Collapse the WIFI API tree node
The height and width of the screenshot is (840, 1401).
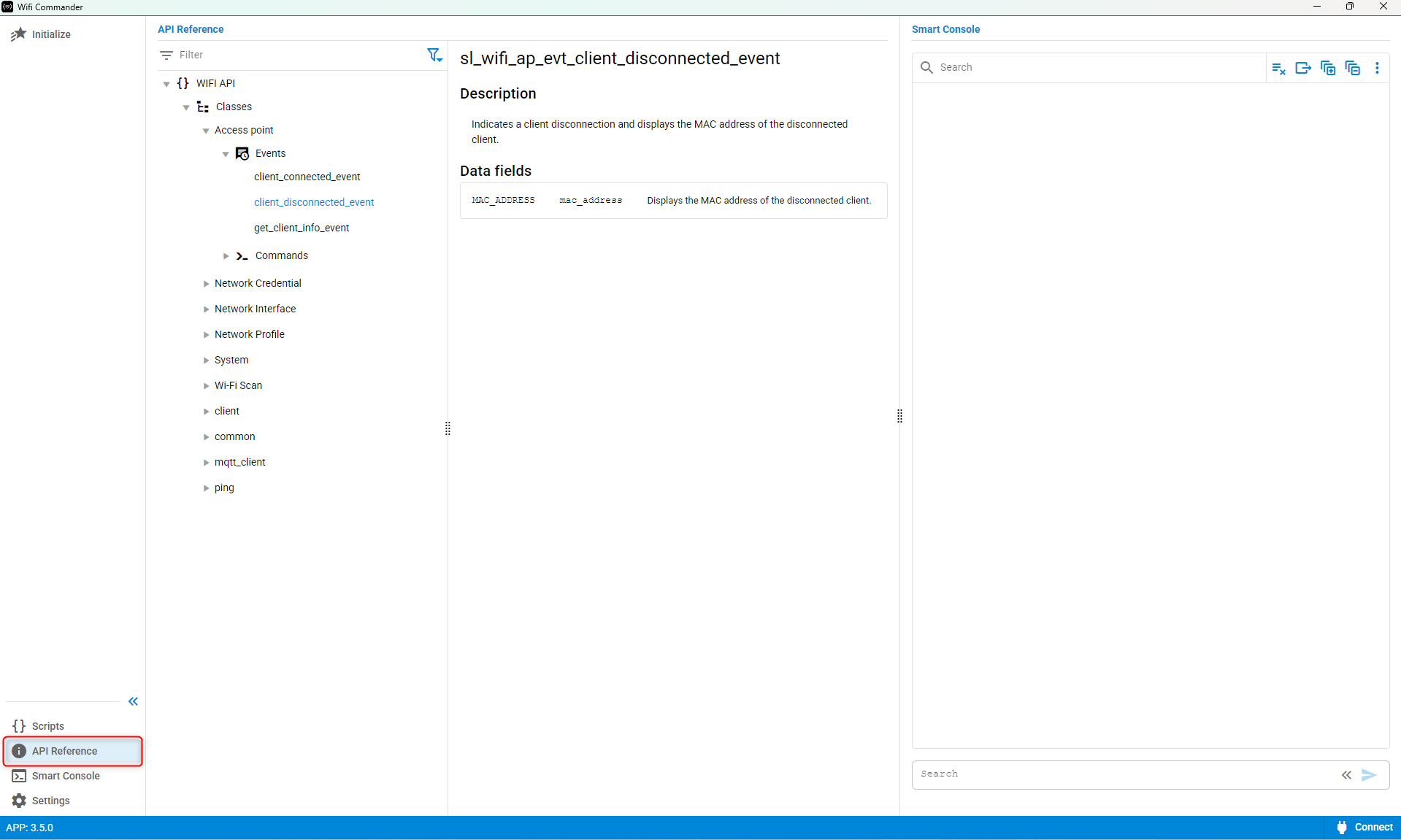coord(166,84)
